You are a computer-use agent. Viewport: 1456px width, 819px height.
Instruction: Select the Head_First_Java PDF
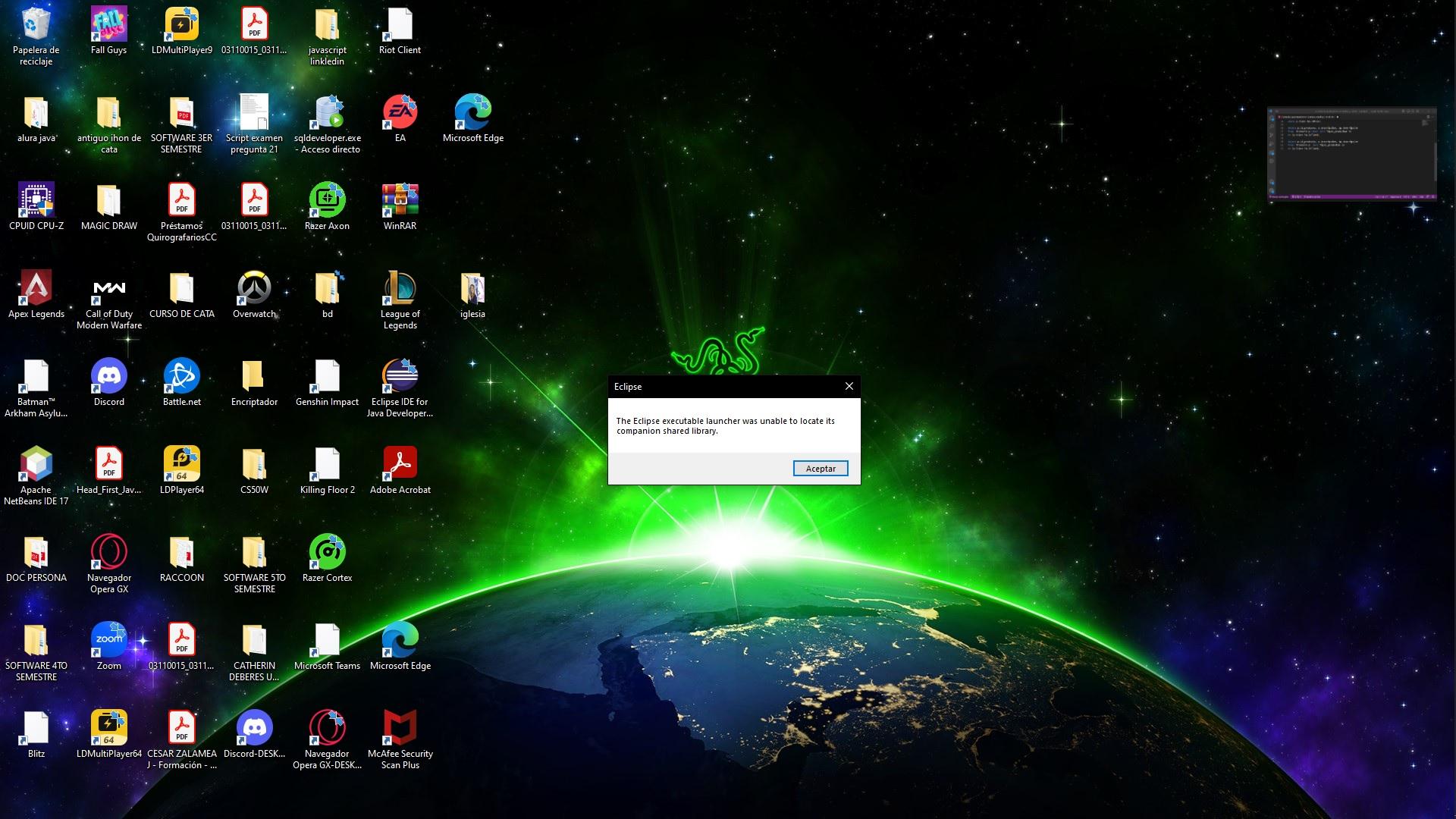(x=108, y=470)
